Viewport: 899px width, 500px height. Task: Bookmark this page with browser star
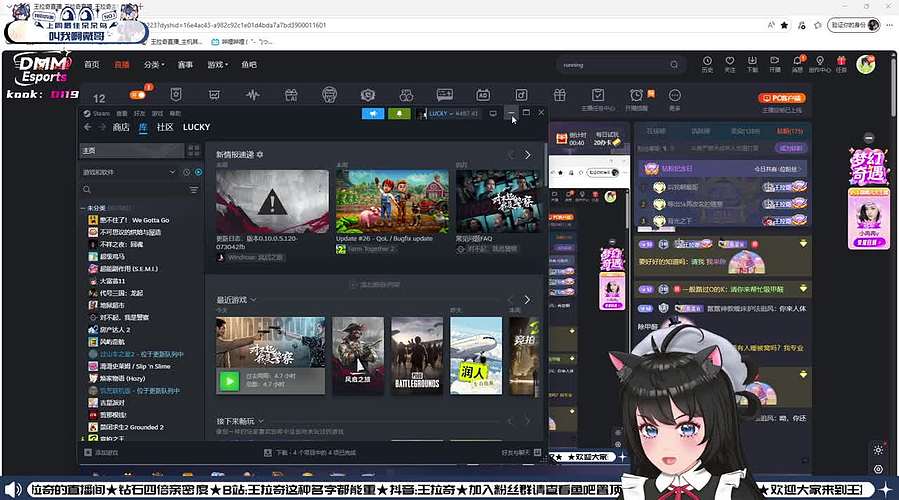[x=784, y=25]
